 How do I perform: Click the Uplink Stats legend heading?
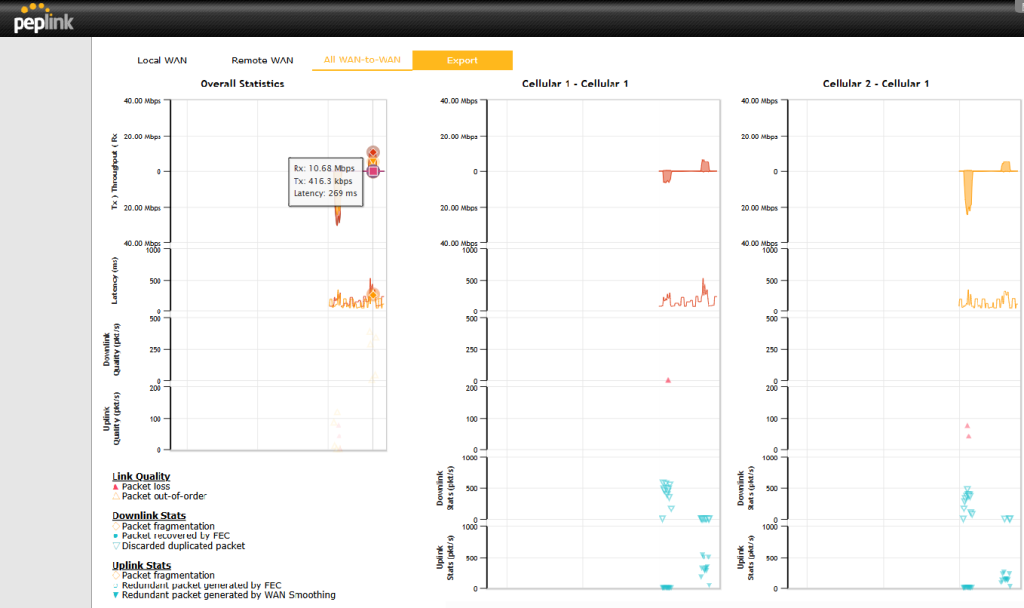coord(142,565)
